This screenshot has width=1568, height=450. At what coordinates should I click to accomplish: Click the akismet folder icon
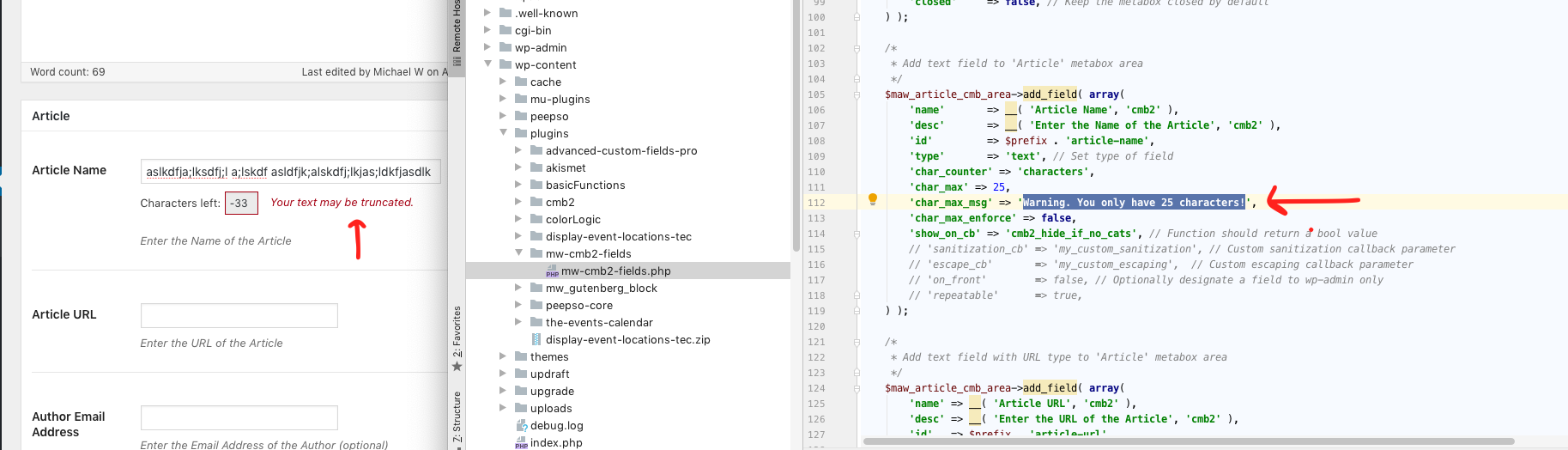point(536,167)
